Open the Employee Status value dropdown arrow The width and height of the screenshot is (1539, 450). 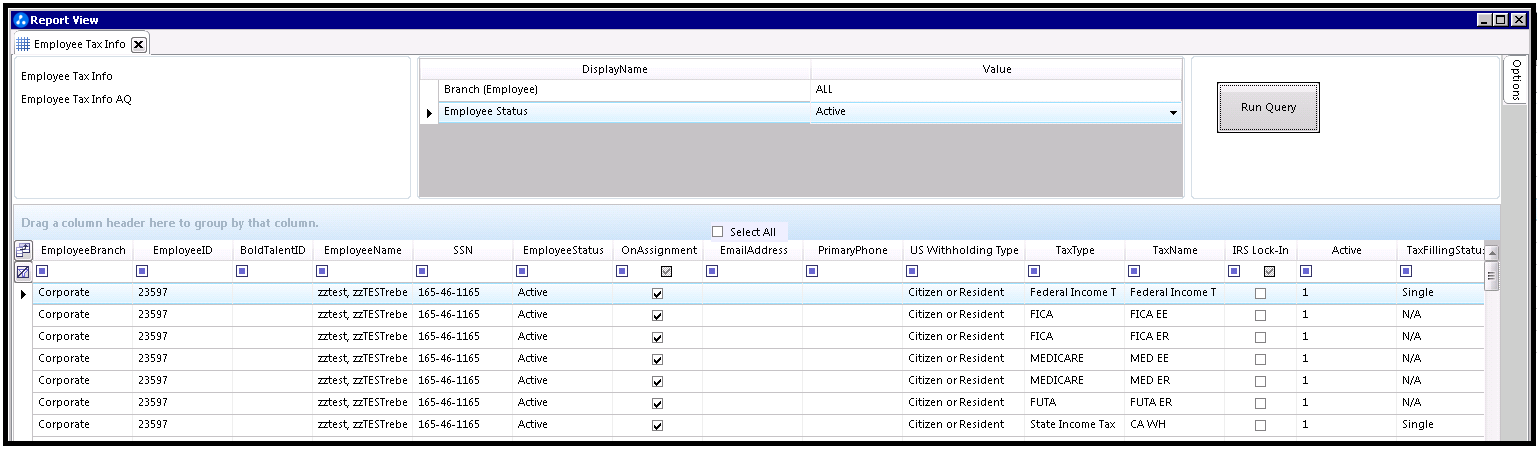click(1173, 113)
